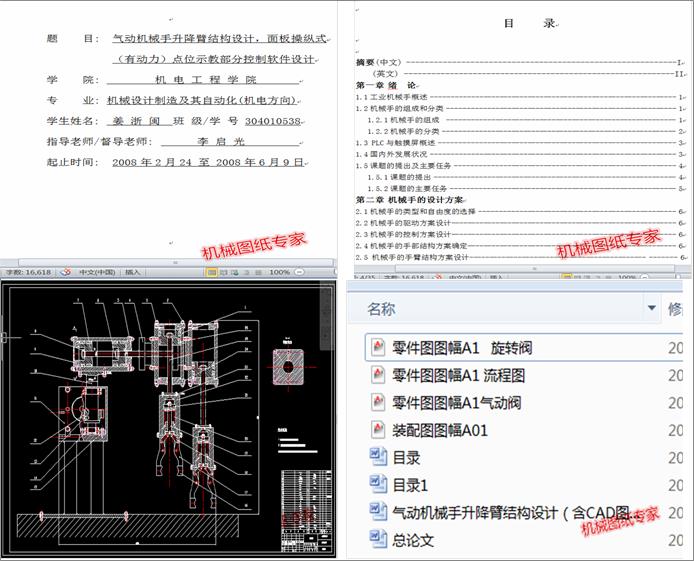Toggle the 插入 insert mode in the left status bar

tap(132, 272)
